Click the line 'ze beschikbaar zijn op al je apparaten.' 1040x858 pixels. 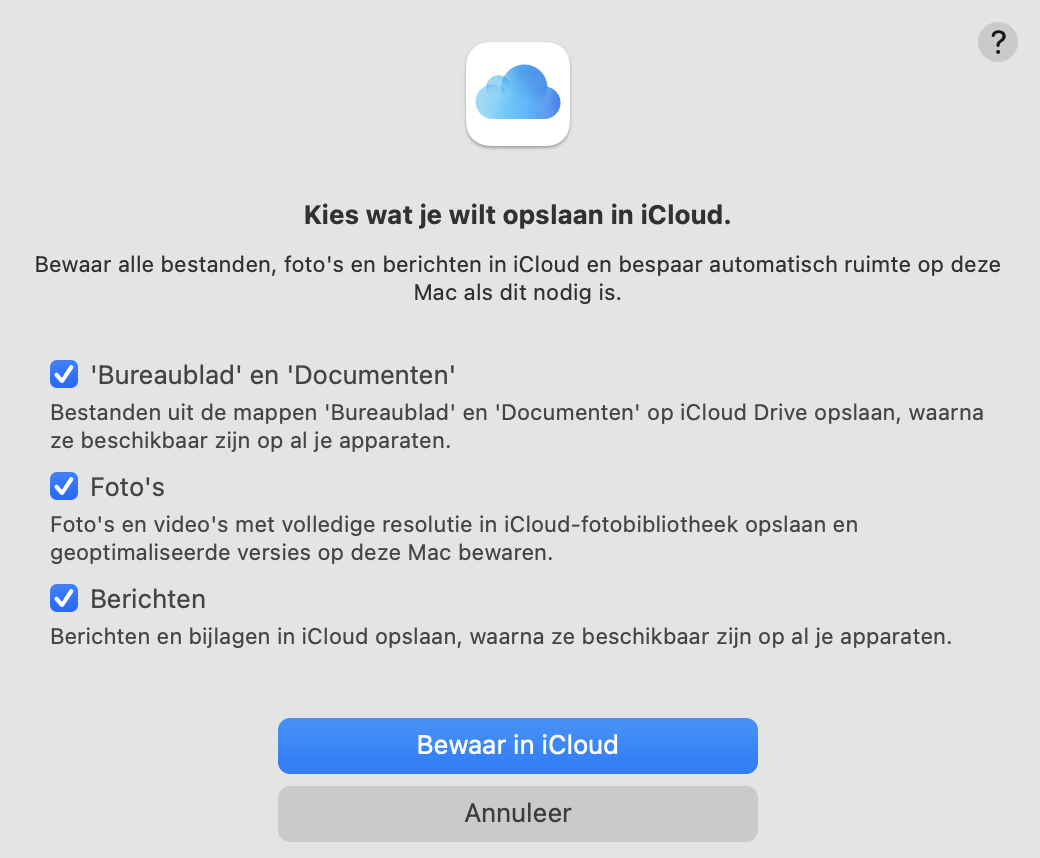pos(251,441)
